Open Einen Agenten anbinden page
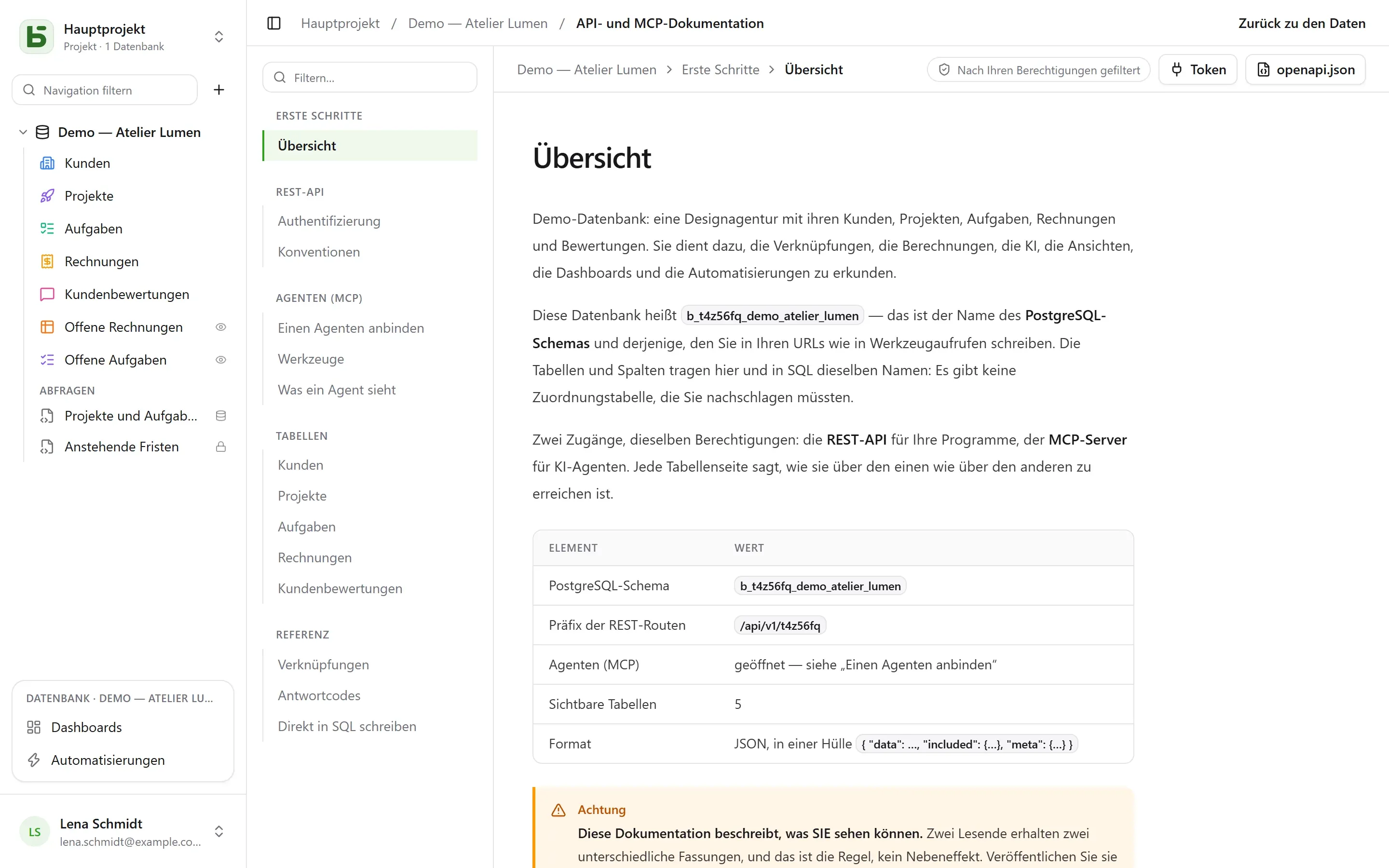This screenshot has width=1389, height=868. pyautogui.click(x=351, y=328)
